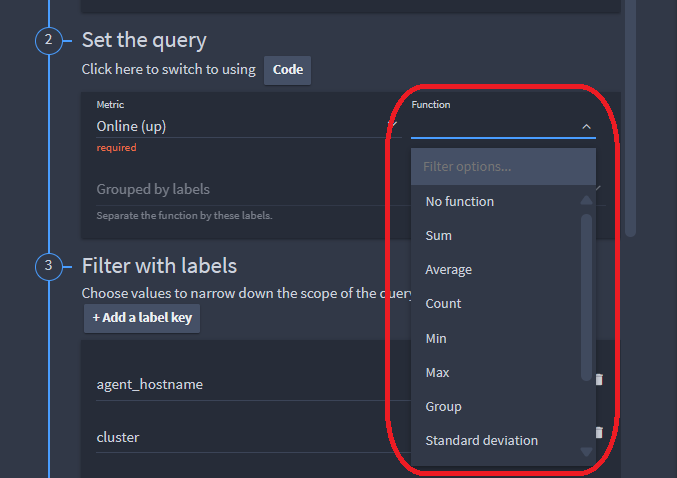Click the function list scrollbar thumb
This screenshot has height=478, width=677.
point(586,297)
